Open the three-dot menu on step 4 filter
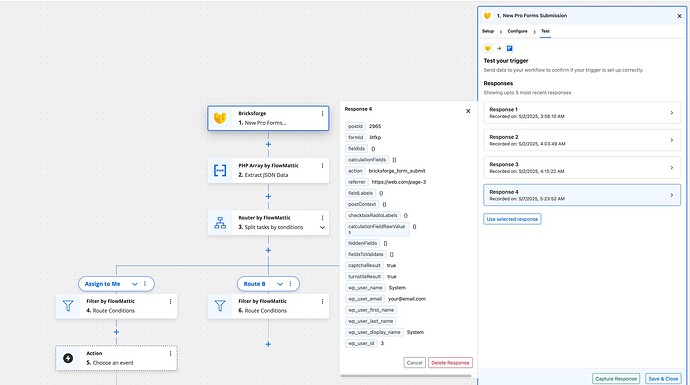This screenshot has width=690, height=385. 170,301
